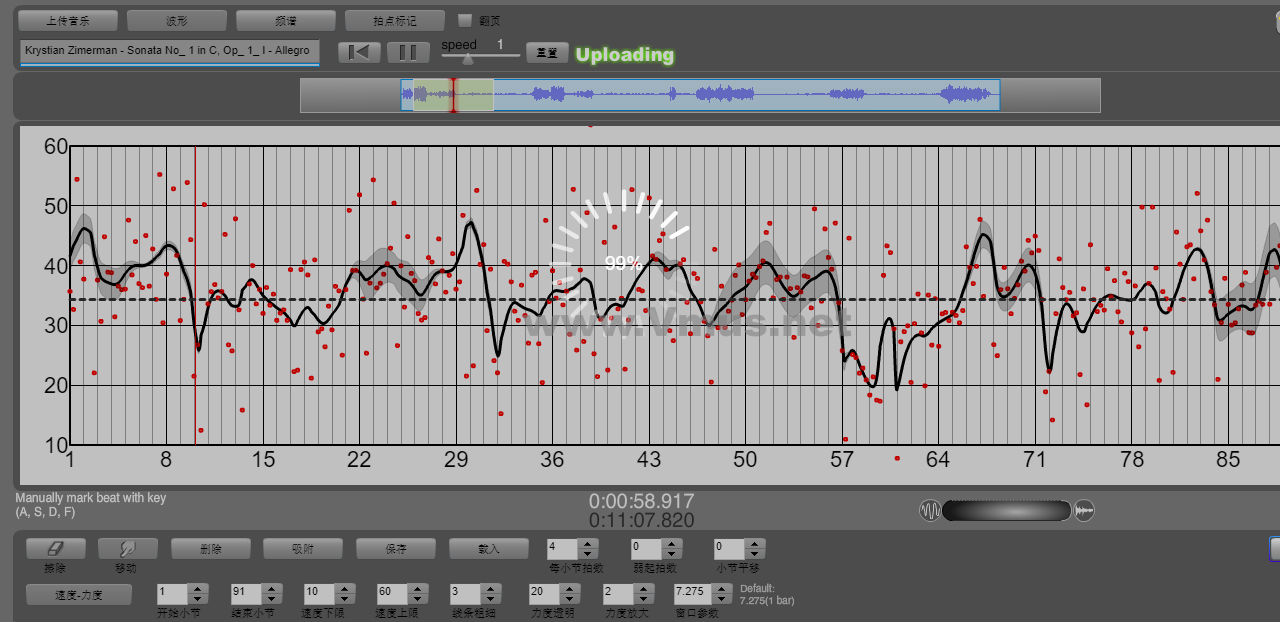Click the sine wave icon left of zoom bar
This screenshot has width=1280, height=622.
[x=930, y=511]
